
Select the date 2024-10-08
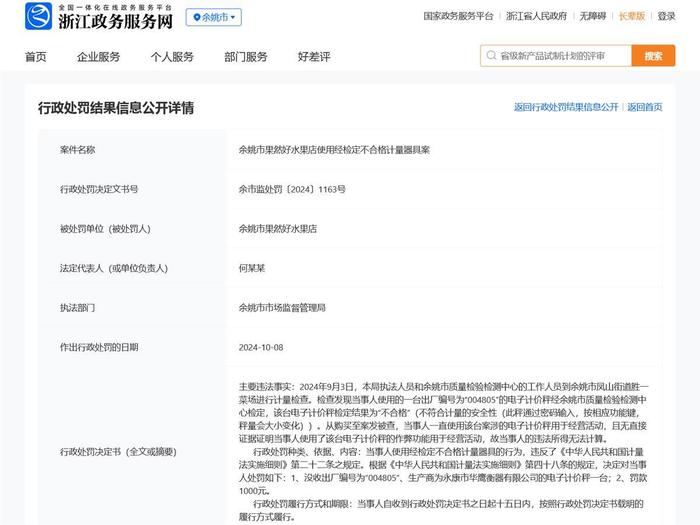pyautogui.click(x=261, y=347)
